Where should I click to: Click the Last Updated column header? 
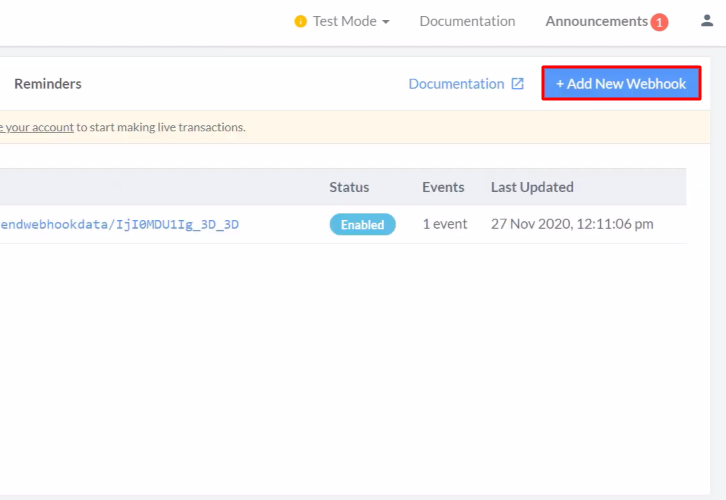point(532,187)
